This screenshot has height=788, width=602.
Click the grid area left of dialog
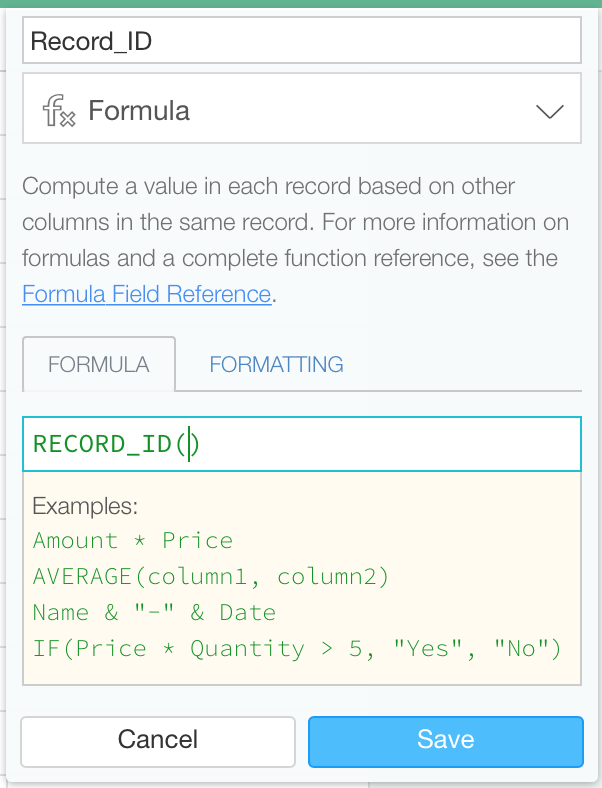(x=3, y=402)
